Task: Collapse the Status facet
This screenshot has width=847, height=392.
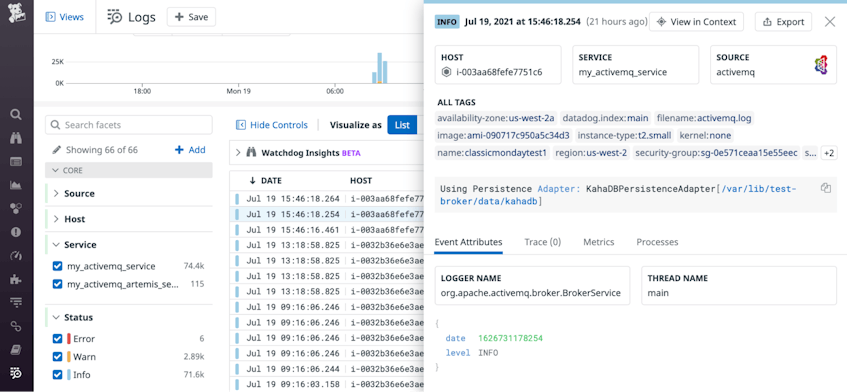Action: click(x=56, y=317)
